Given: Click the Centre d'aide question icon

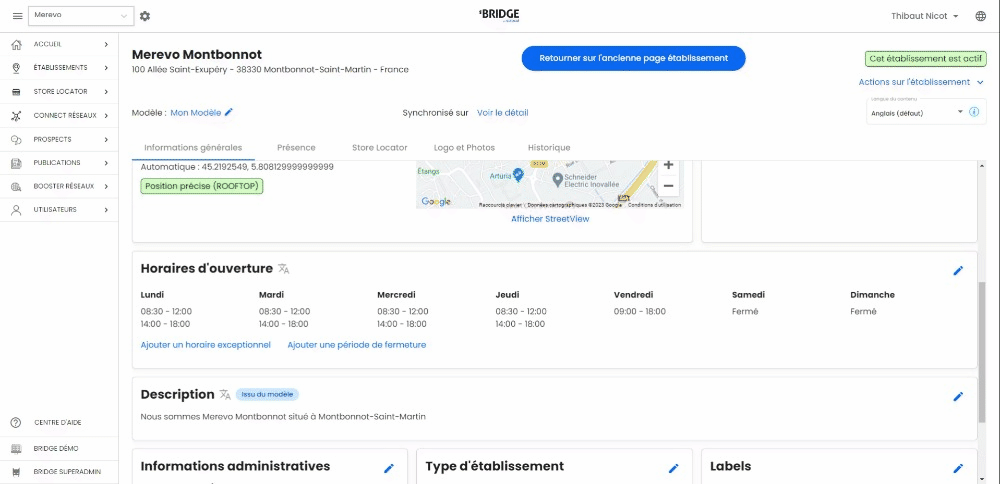Looking at the screenshot, I should click(x=17, y=423).
